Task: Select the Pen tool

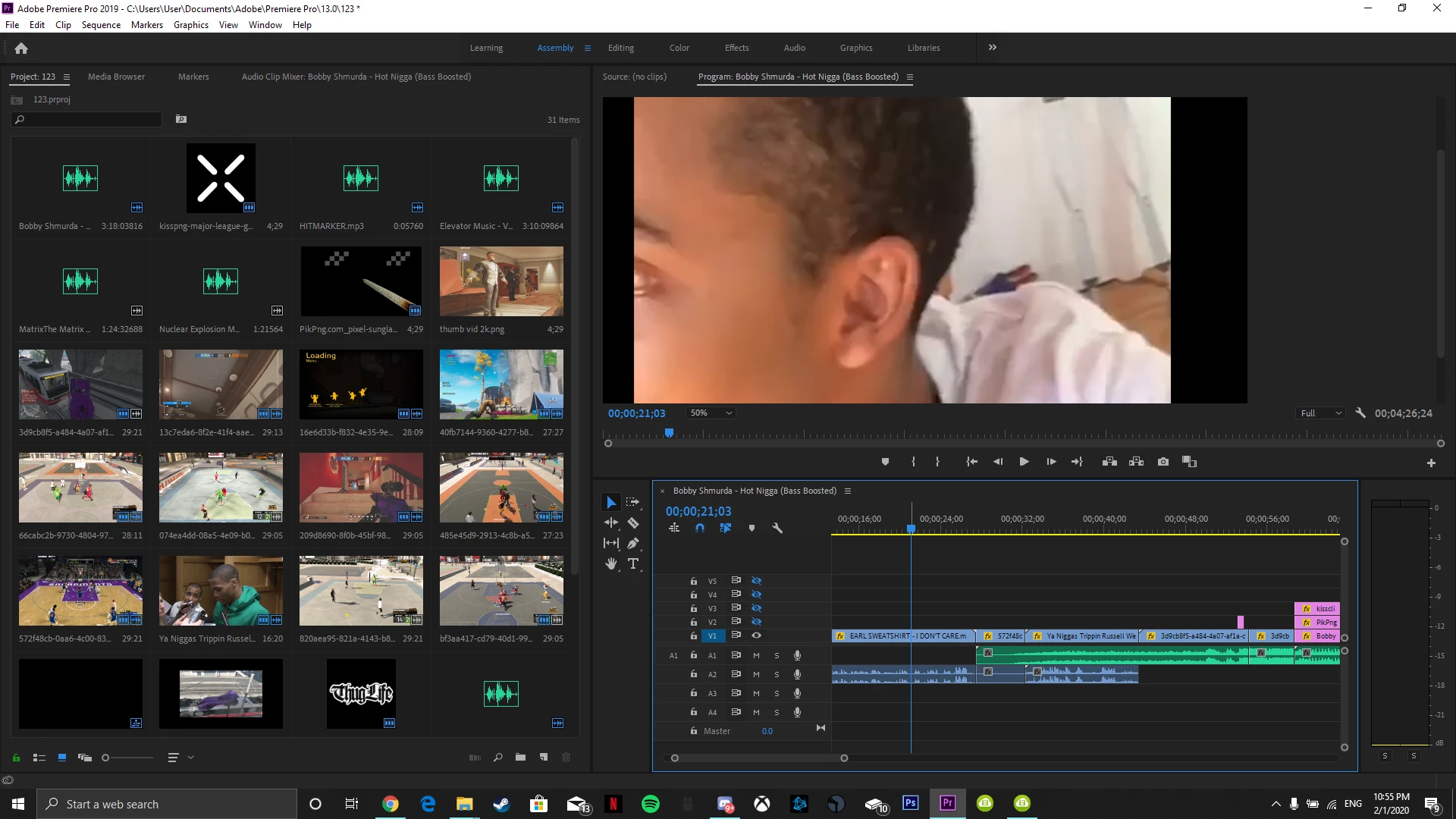Action: 633,543
